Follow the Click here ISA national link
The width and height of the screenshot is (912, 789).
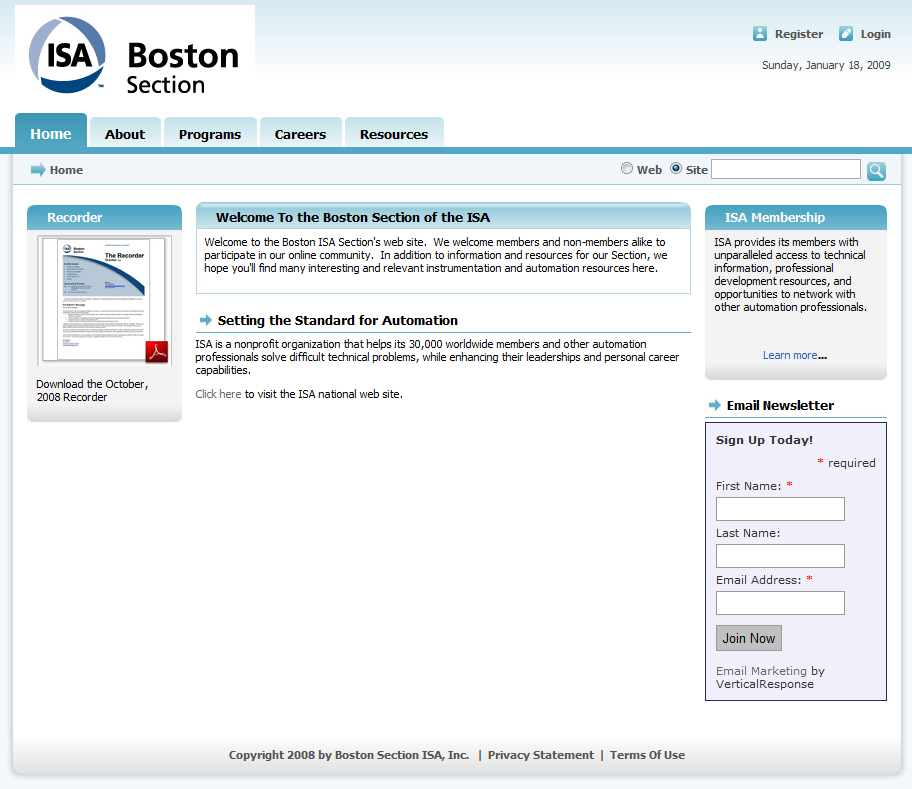218,394
